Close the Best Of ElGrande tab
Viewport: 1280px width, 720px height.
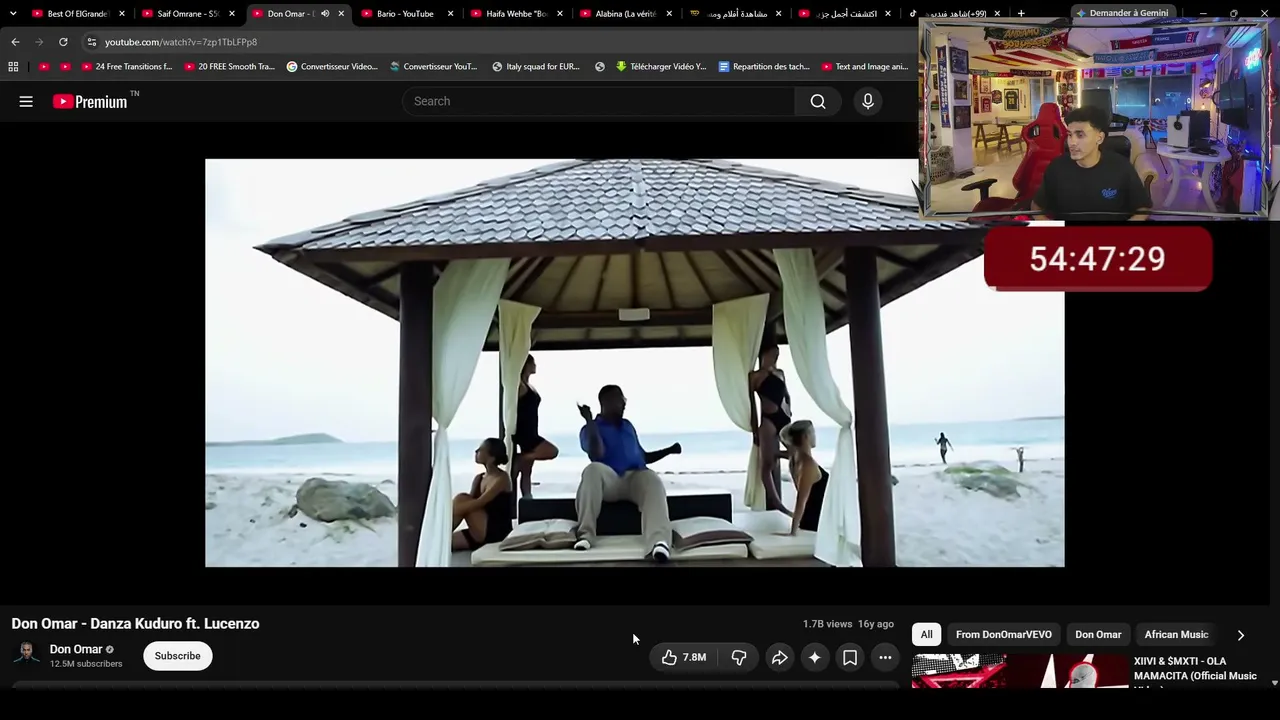coord(122,14)
